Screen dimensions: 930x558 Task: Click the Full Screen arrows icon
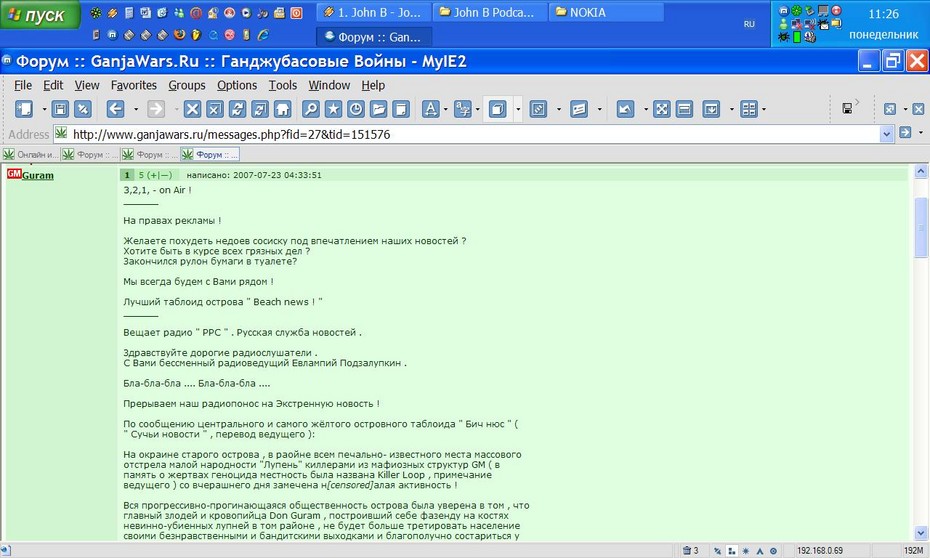tap(662, 109)
